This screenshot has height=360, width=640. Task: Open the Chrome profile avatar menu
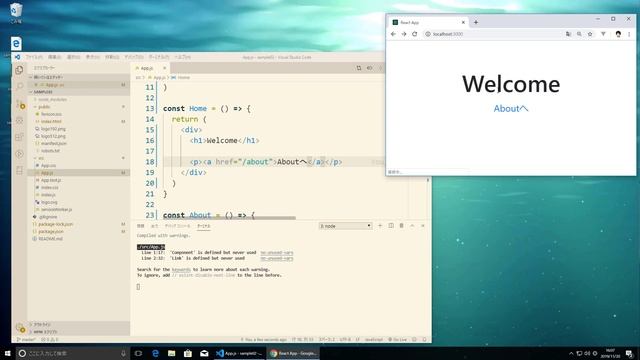coord(618,34)
